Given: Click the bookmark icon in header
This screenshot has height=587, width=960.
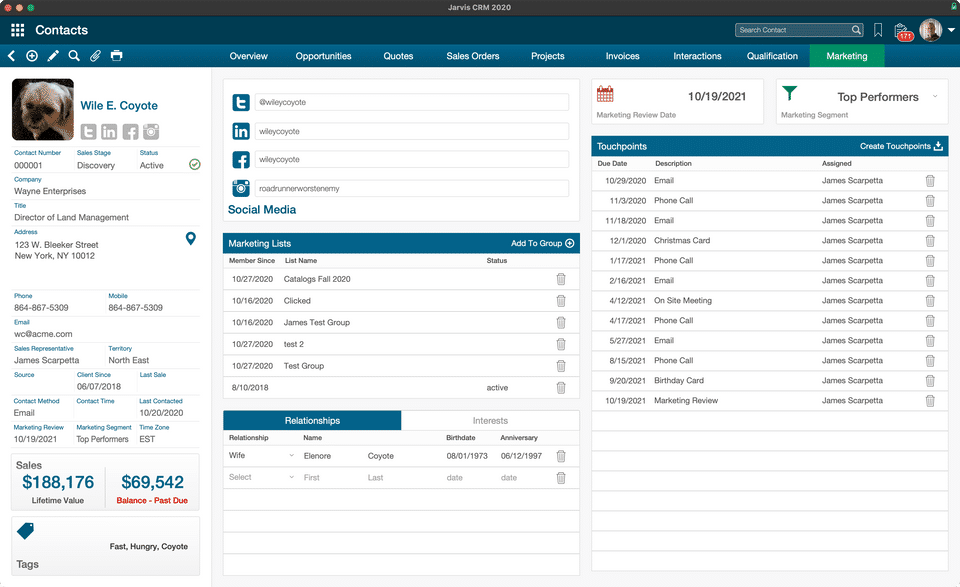Looking at the screenshot, I should [878, 30].
